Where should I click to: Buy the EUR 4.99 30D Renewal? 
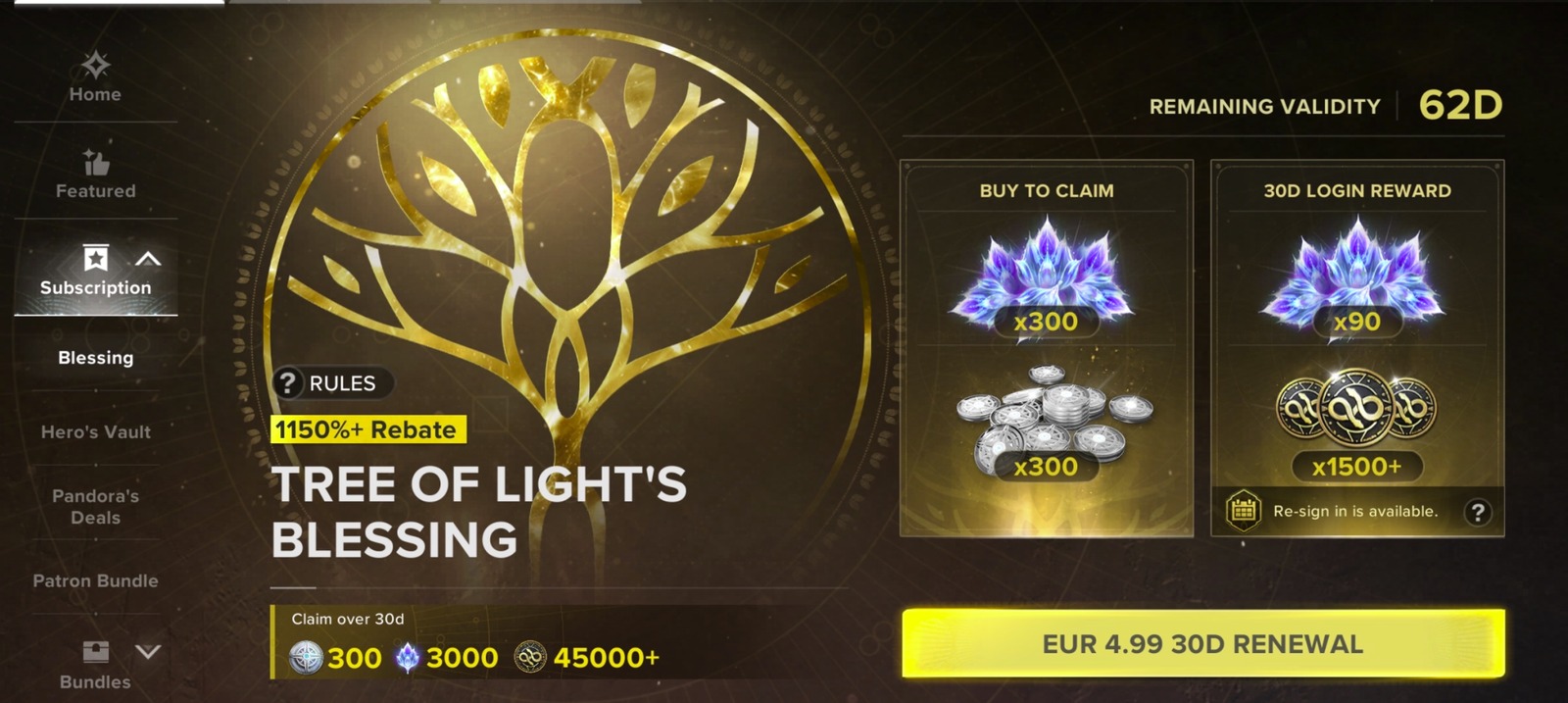tap(1203, 643)
